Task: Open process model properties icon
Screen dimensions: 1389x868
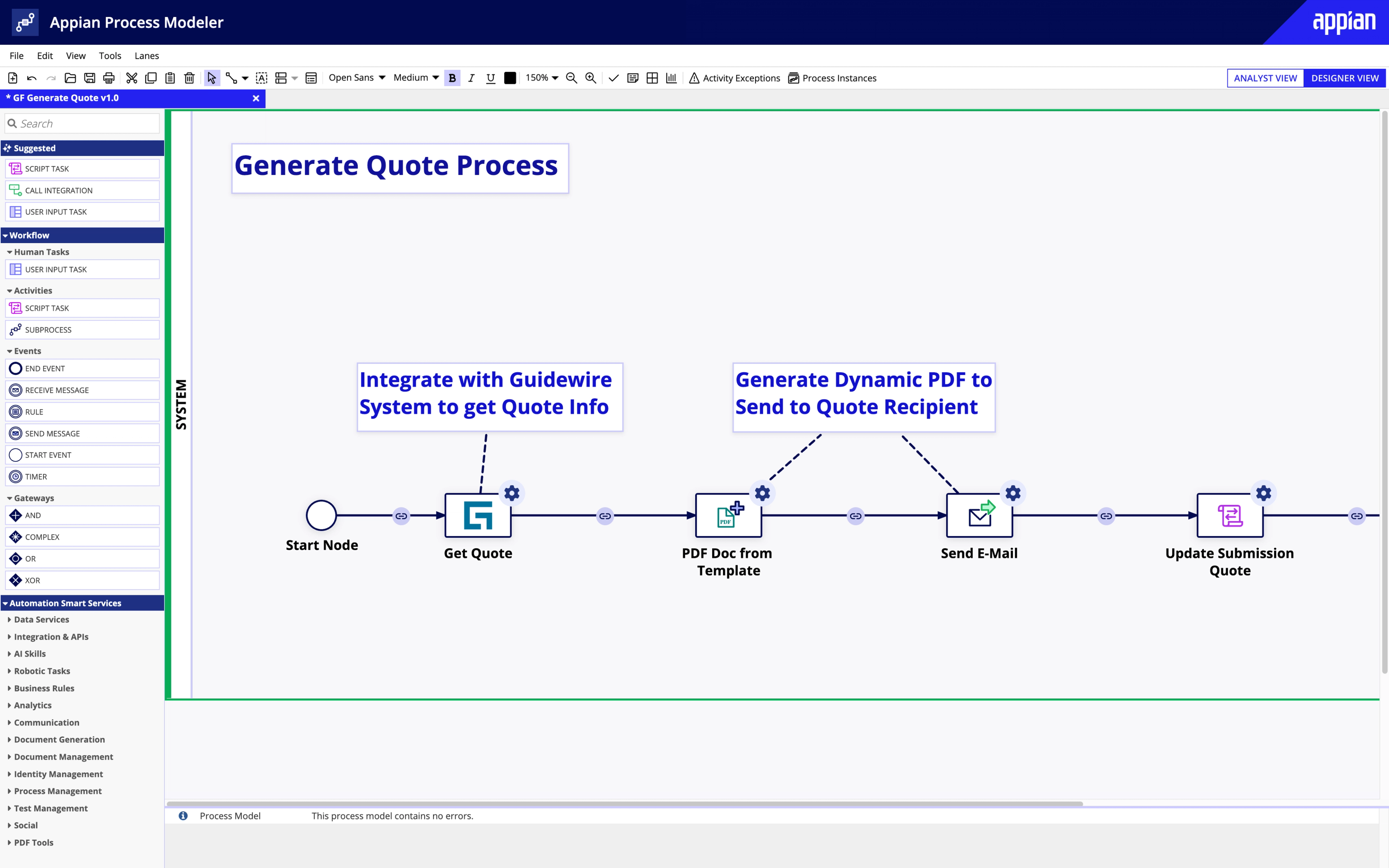Action: [x=311, y=78]
